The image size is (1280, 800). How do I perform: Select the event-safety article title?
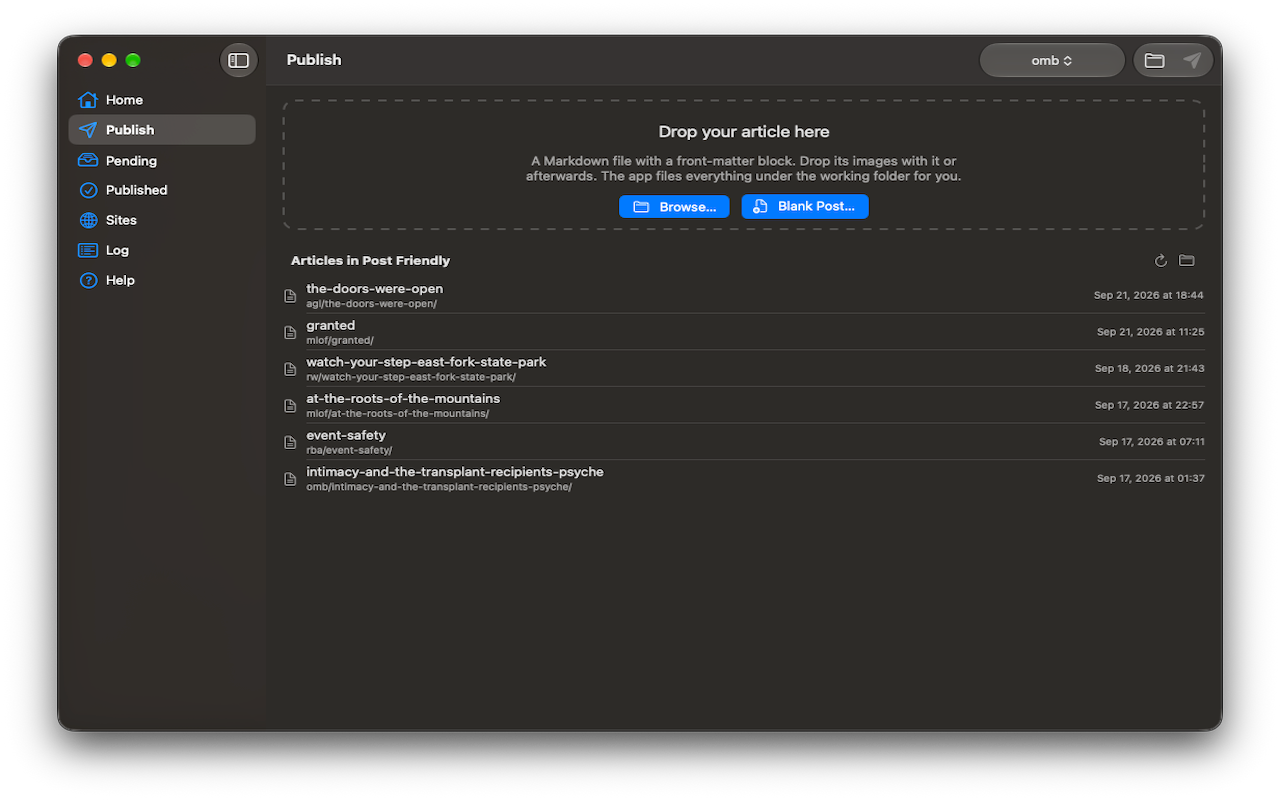346,435
